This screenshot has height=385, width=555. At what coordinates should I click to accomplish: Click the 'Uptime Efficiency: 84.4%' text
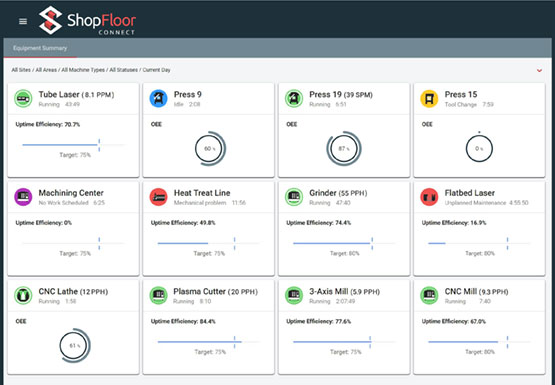pyautogui.click(x=183, y=321)
